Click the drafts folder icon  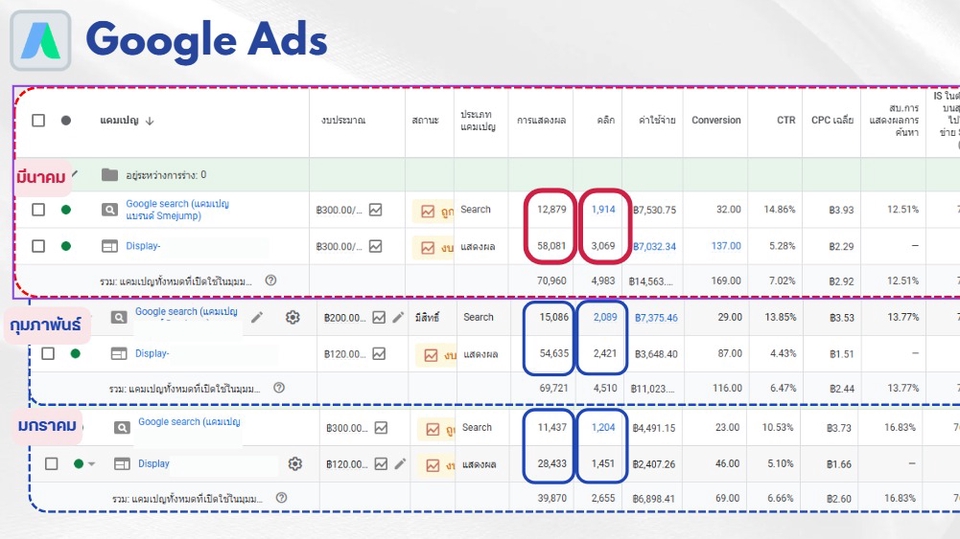tap(110, 175)
